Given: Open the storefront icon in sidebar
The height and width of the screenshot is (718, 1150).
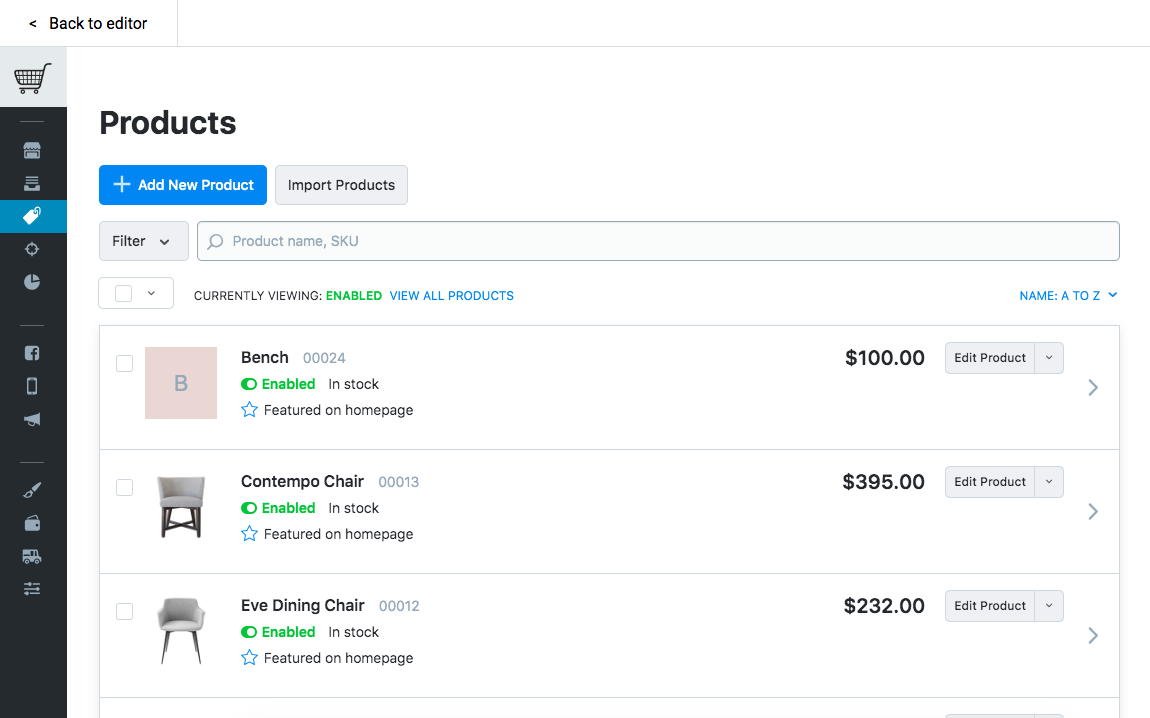Looking at the screenshot, I should point(32,151).
